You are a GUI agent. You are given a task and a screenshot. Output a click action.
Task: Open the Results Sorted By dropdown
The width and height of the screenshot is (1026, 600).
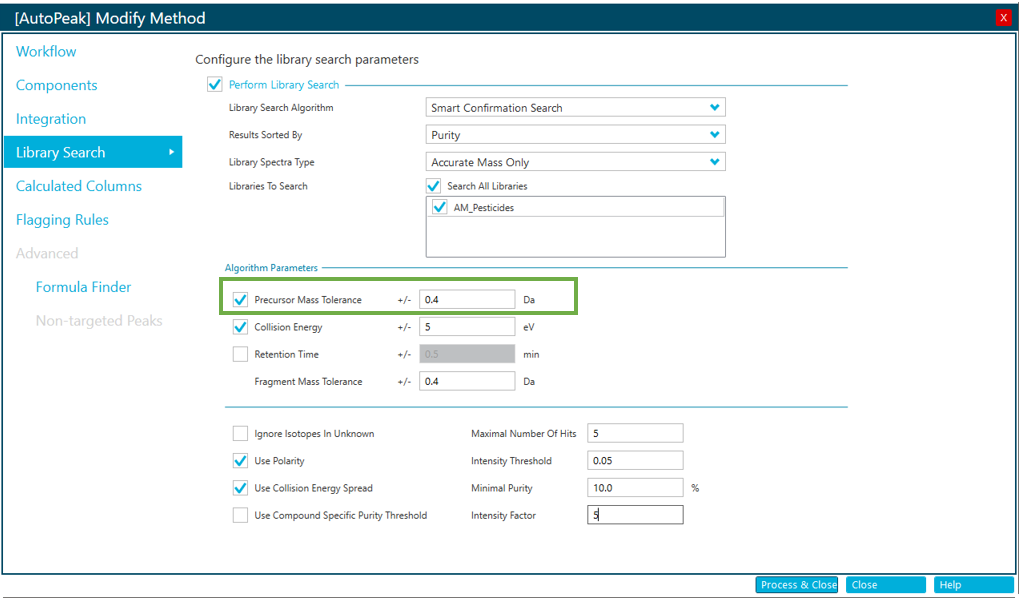pos(575,135)
